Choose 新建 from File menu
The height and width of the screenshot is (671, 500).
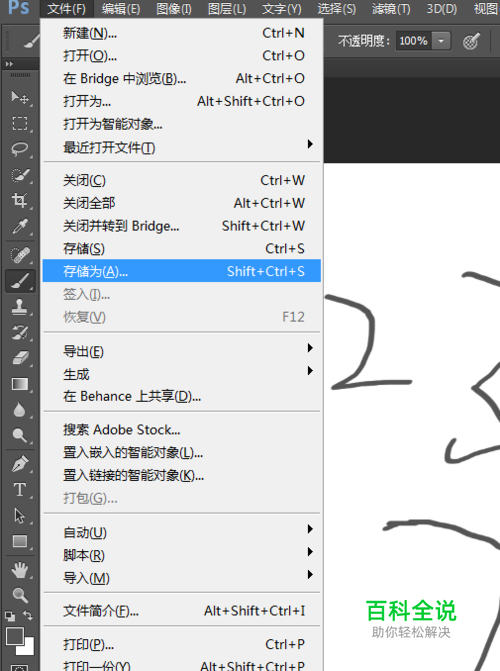pyautogui.click(x=182, y=33)
